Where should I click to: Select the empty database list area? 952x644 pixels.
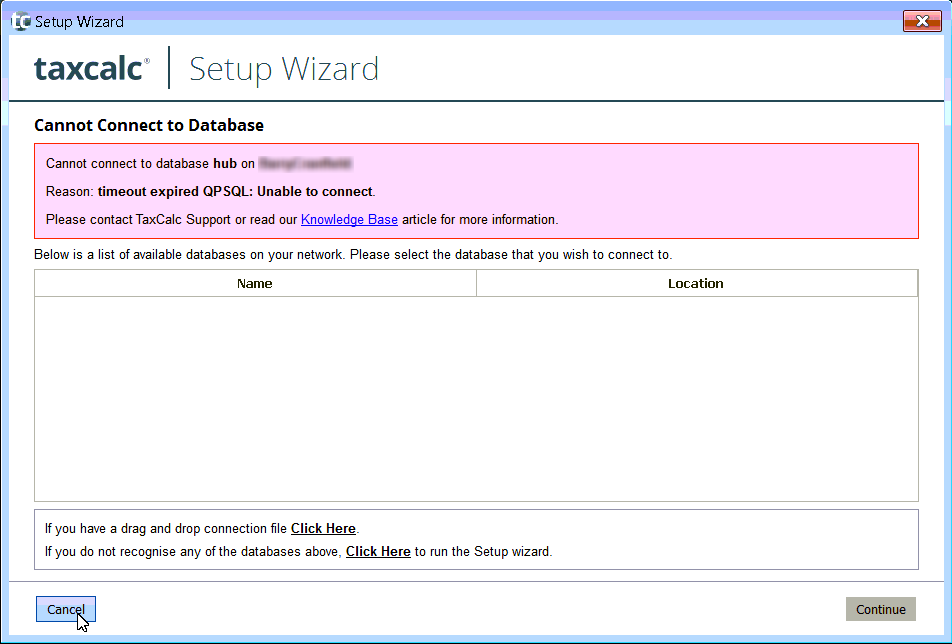[x=476, y=395]
